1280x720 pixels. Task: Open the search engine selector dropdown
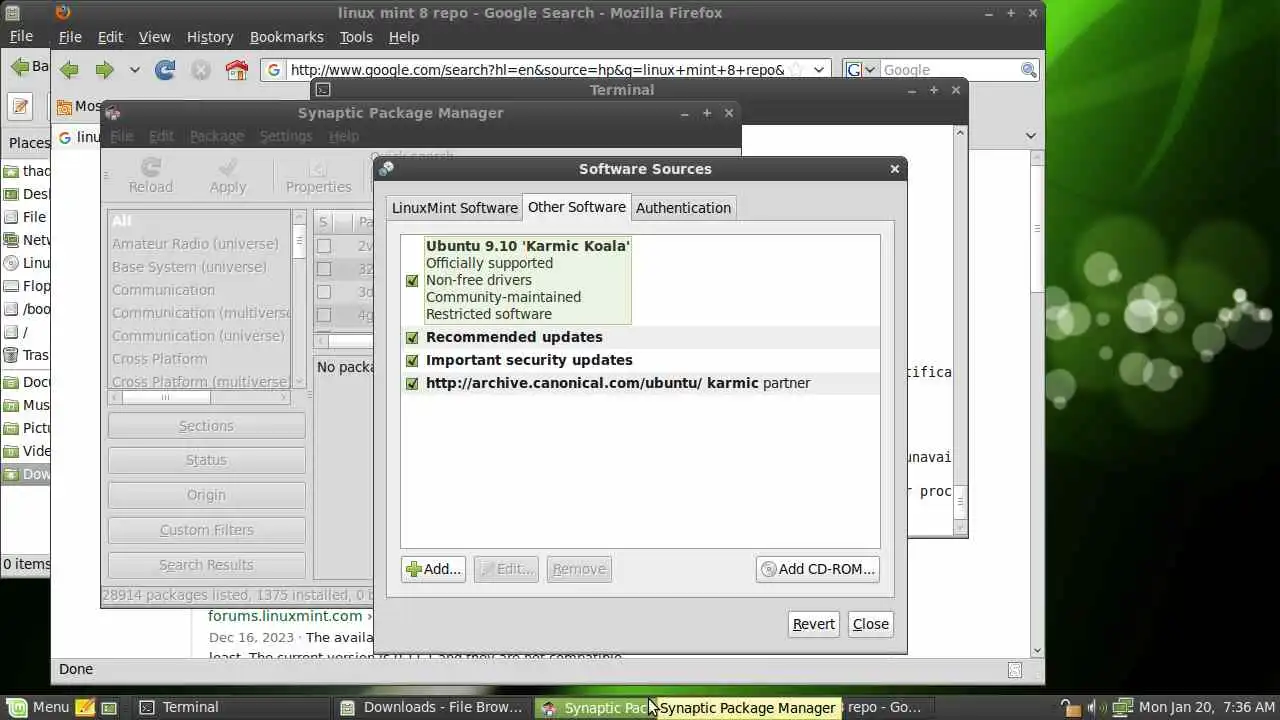861,70
